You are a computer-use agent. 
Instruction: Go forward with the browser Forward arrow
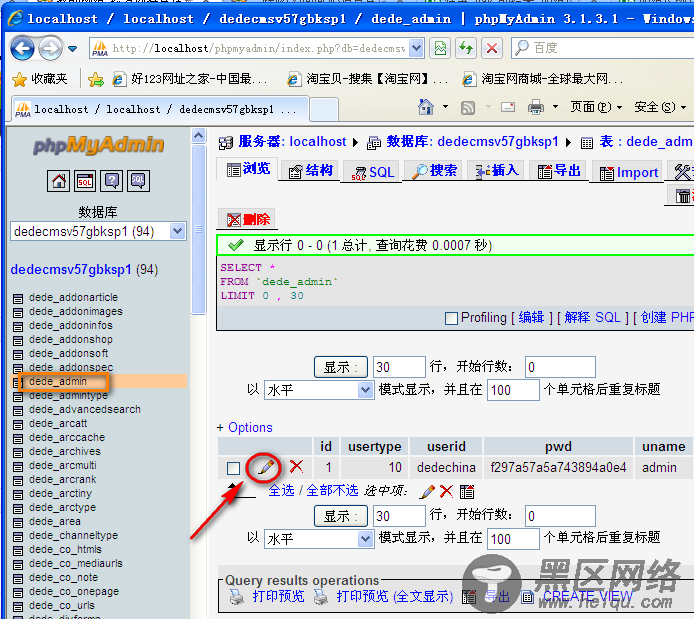(x=50, y=48)
